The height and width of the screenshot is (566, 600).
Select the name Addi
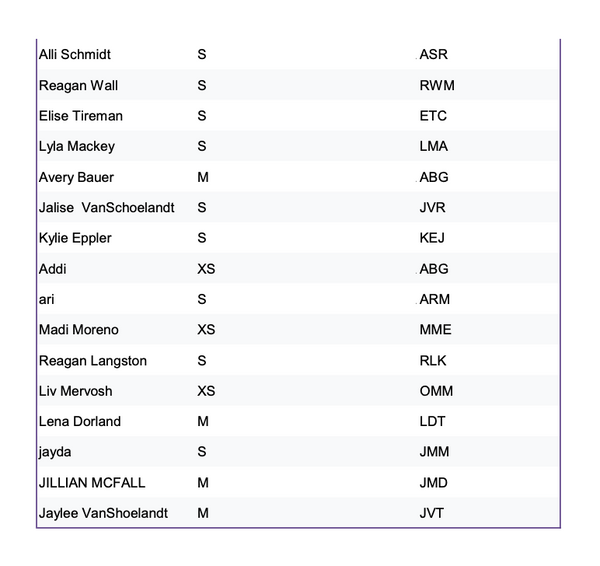click(53, 269)
